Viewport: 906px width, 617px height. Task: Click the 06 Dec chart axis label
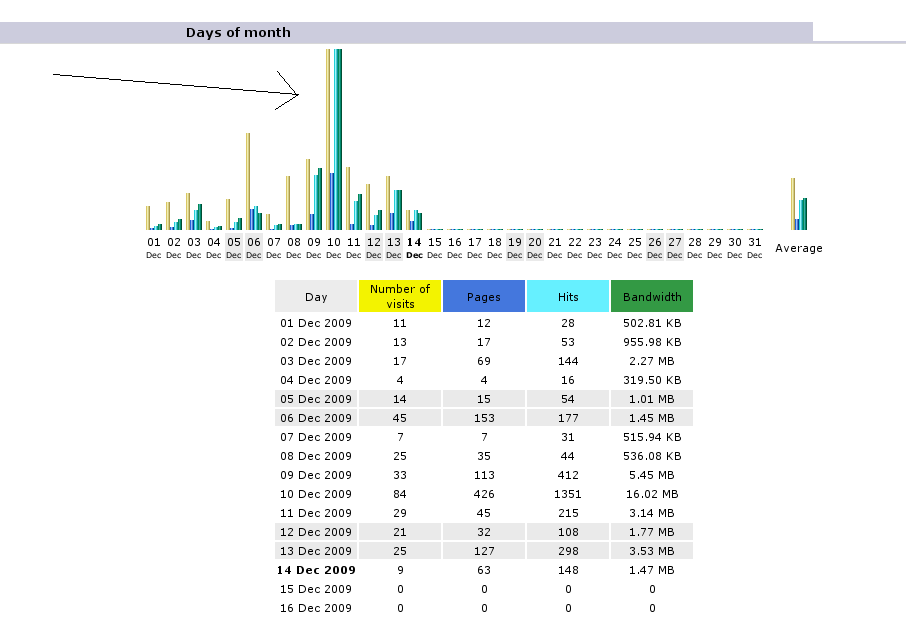(x=254, y=247)
